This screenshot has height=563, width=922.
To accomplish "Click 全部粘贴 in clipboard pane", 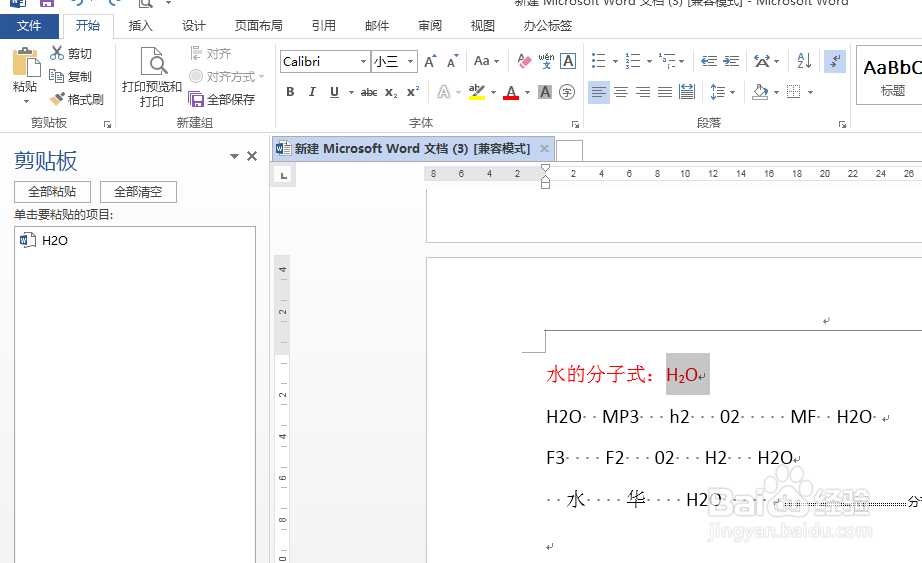I will coord(52,192).
